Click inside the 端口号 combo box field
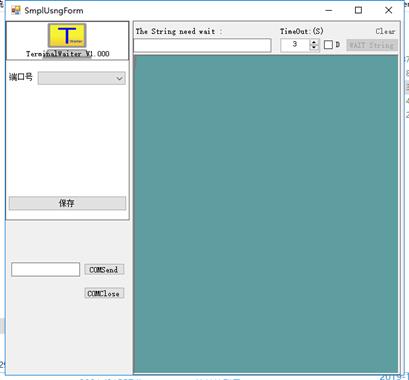 point(82,78)
